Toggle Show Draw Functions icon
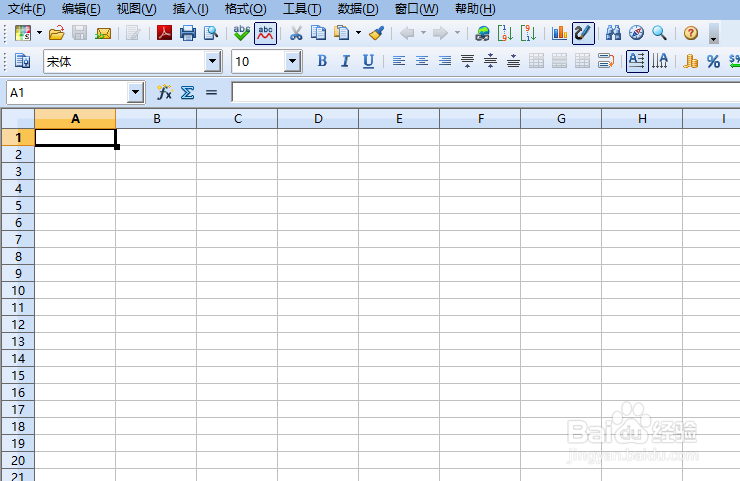 (583, 33)
